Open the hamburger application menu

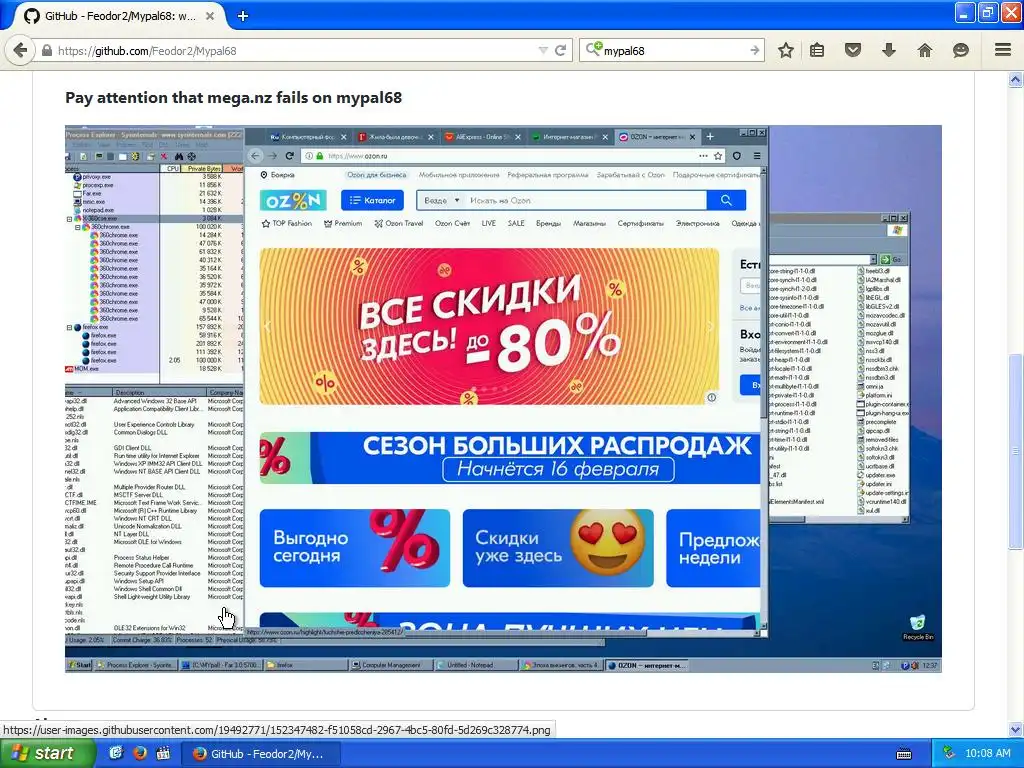point(1003,50)
